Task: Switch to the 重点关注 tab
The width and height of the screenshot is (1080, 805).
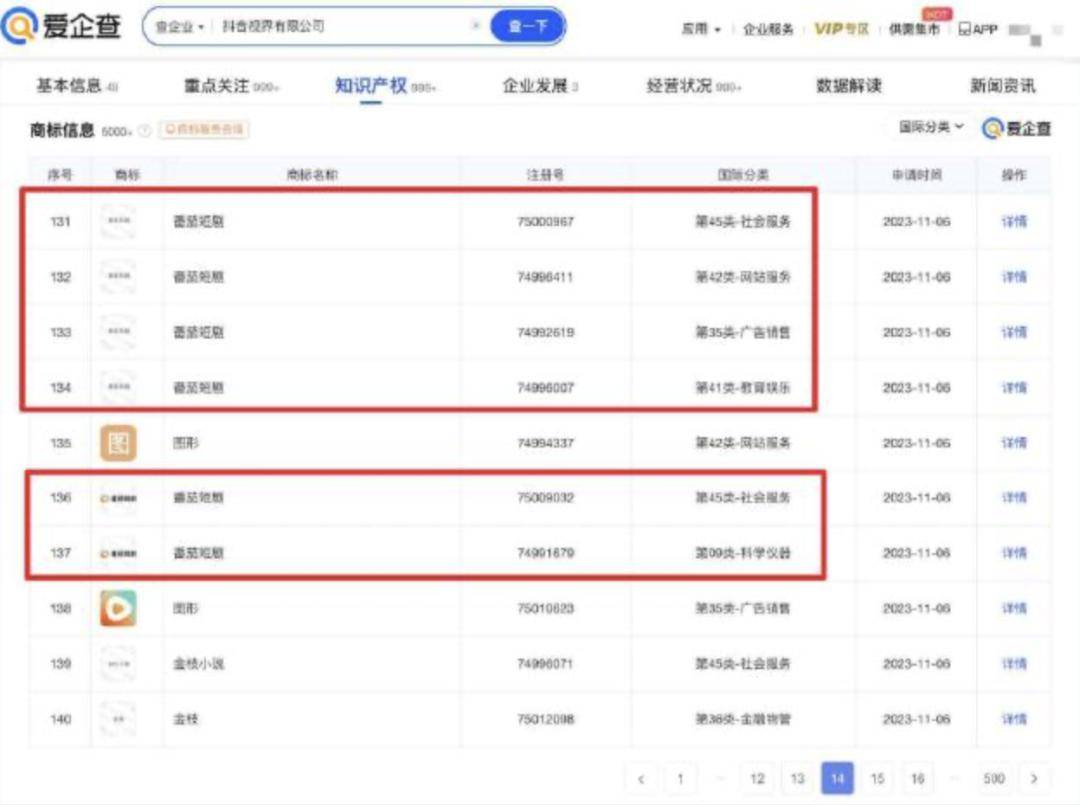Action: [230, 86]
